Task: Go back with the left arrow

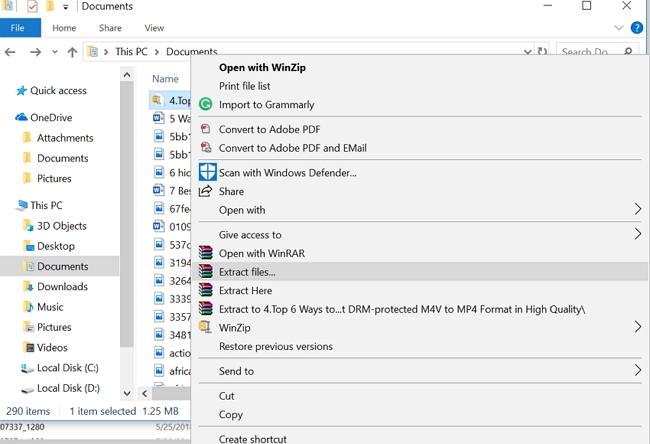Action: click(10, 52)
